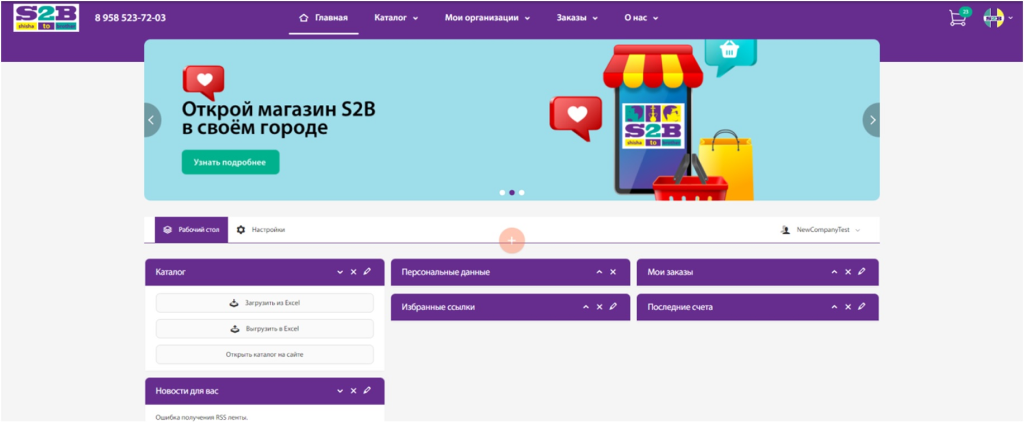1024x423 pixels.
Task: Click Открыть каталог на сайте button
Action: [x=264, y=354]
